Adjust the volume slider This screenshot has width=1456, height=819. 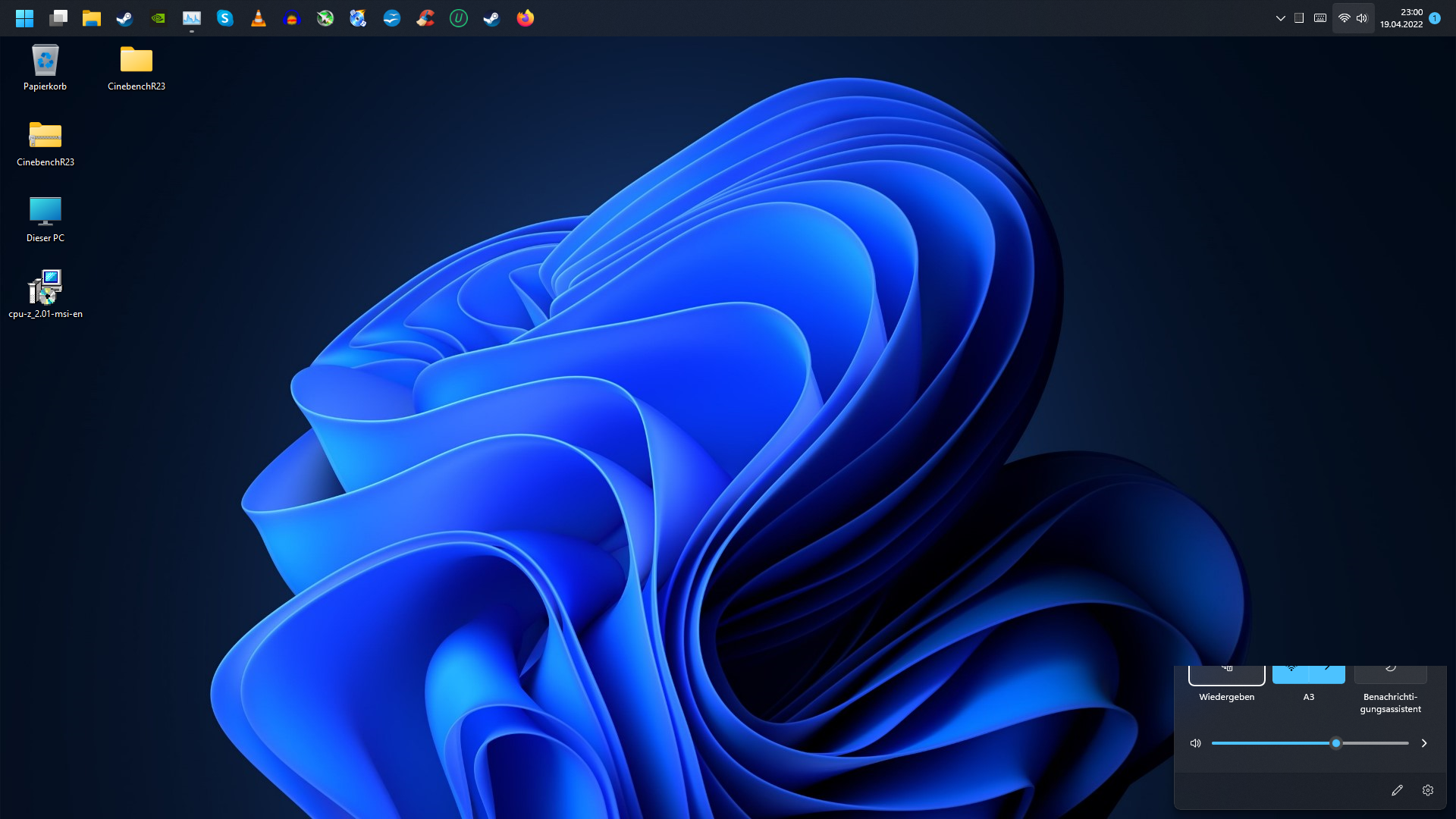pos(1336,743)
